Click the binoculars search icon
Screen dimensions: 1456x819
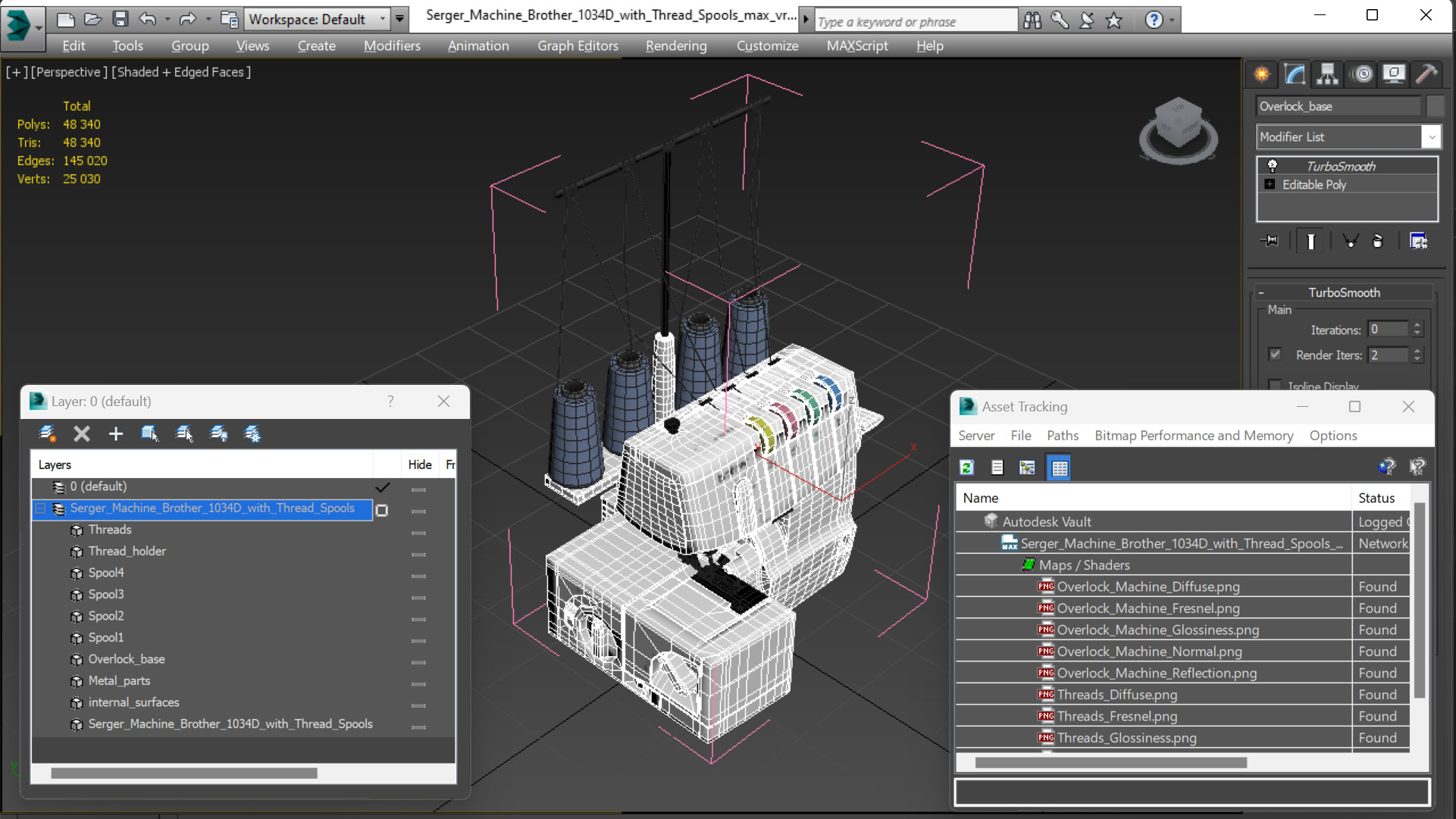coord(1032,20)
